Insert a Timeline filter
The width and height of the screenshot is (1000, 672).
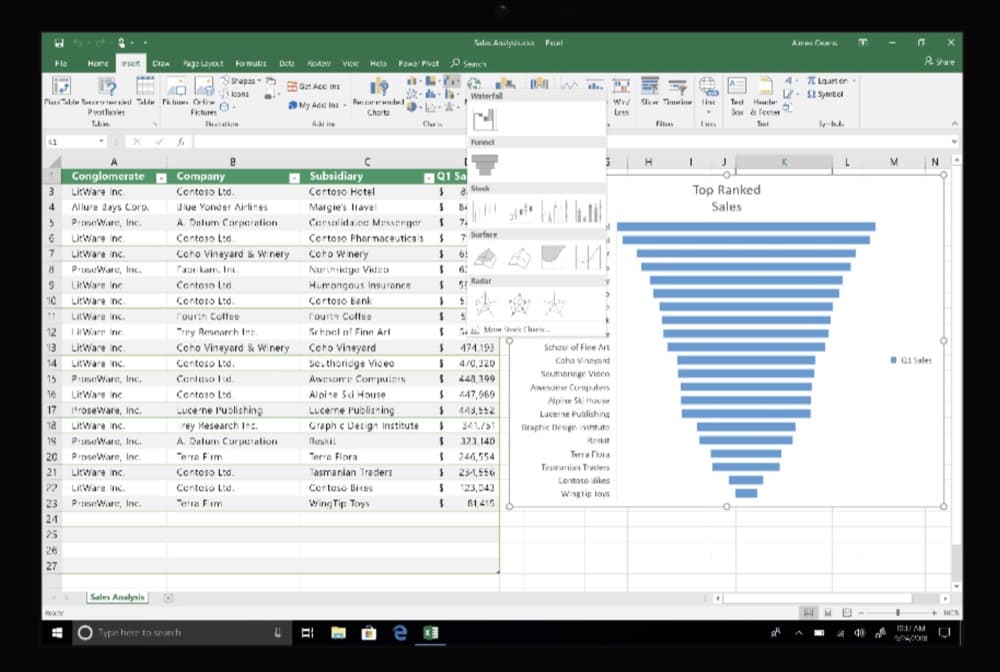click(677, 91)
